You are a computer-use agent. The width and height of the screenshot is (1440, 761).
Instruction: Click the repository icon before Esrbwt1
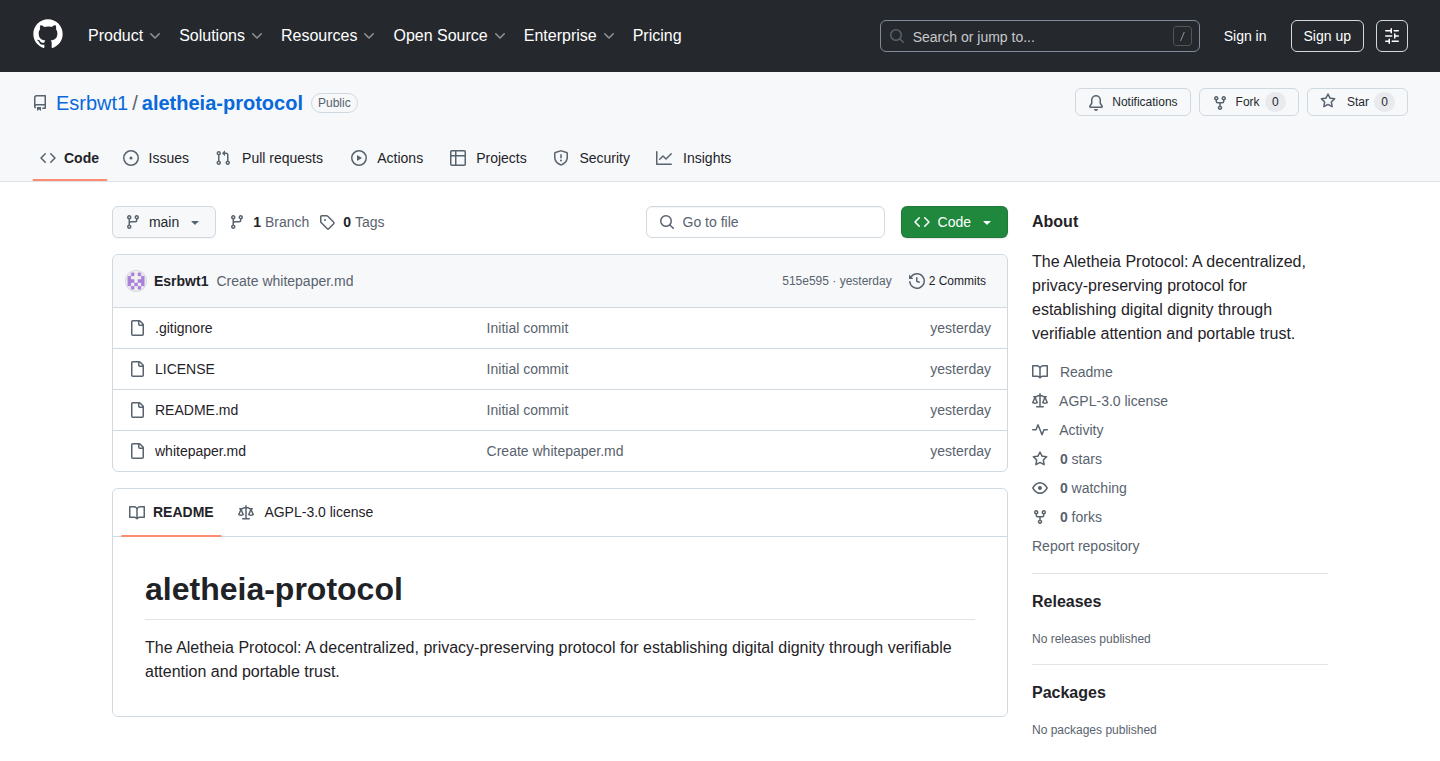coord(40,103)
